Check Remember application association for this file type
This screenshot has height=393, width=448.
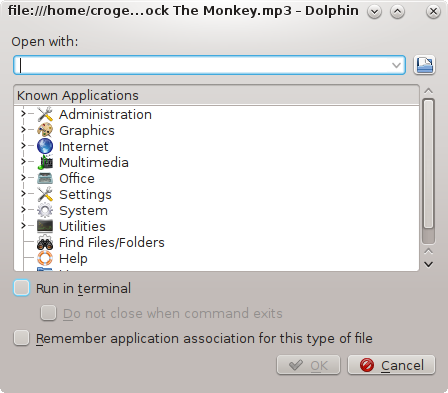[x=21, y=338]
